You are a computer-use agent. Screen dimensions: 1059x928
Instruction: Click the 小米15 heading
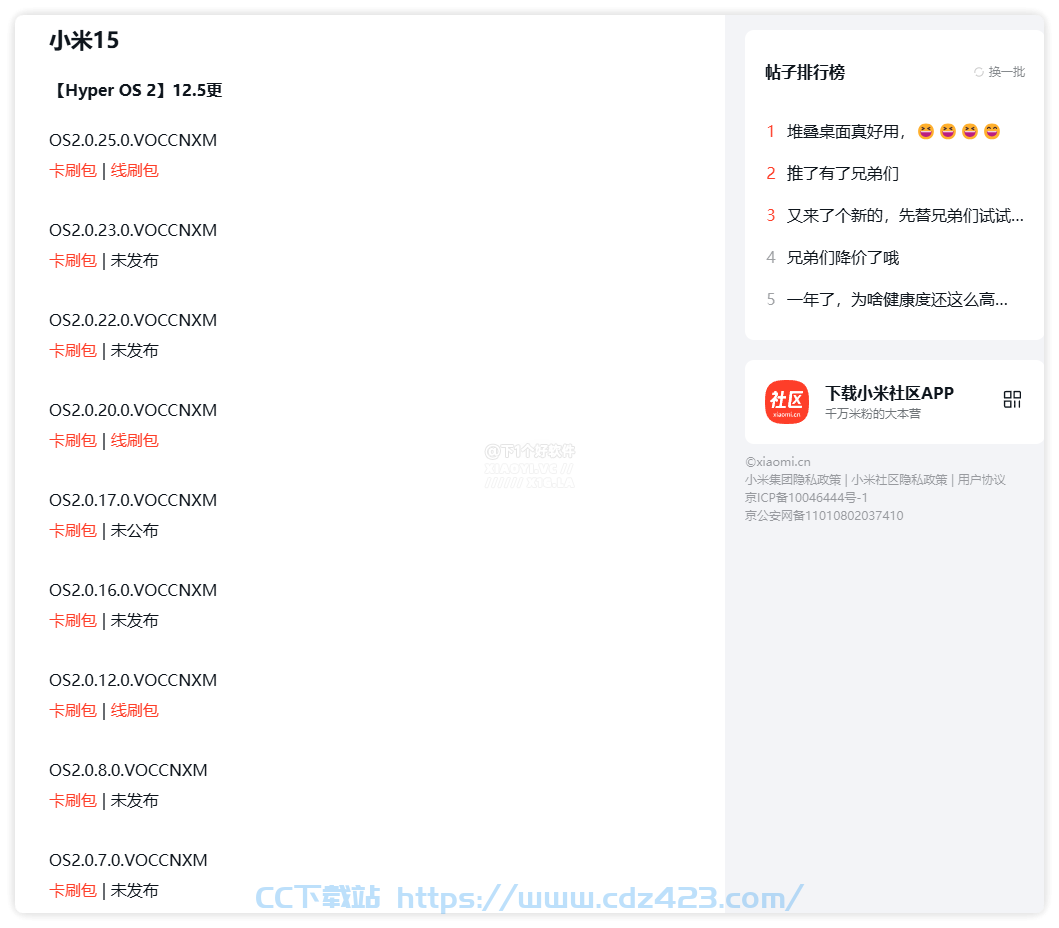pos(84,41)
